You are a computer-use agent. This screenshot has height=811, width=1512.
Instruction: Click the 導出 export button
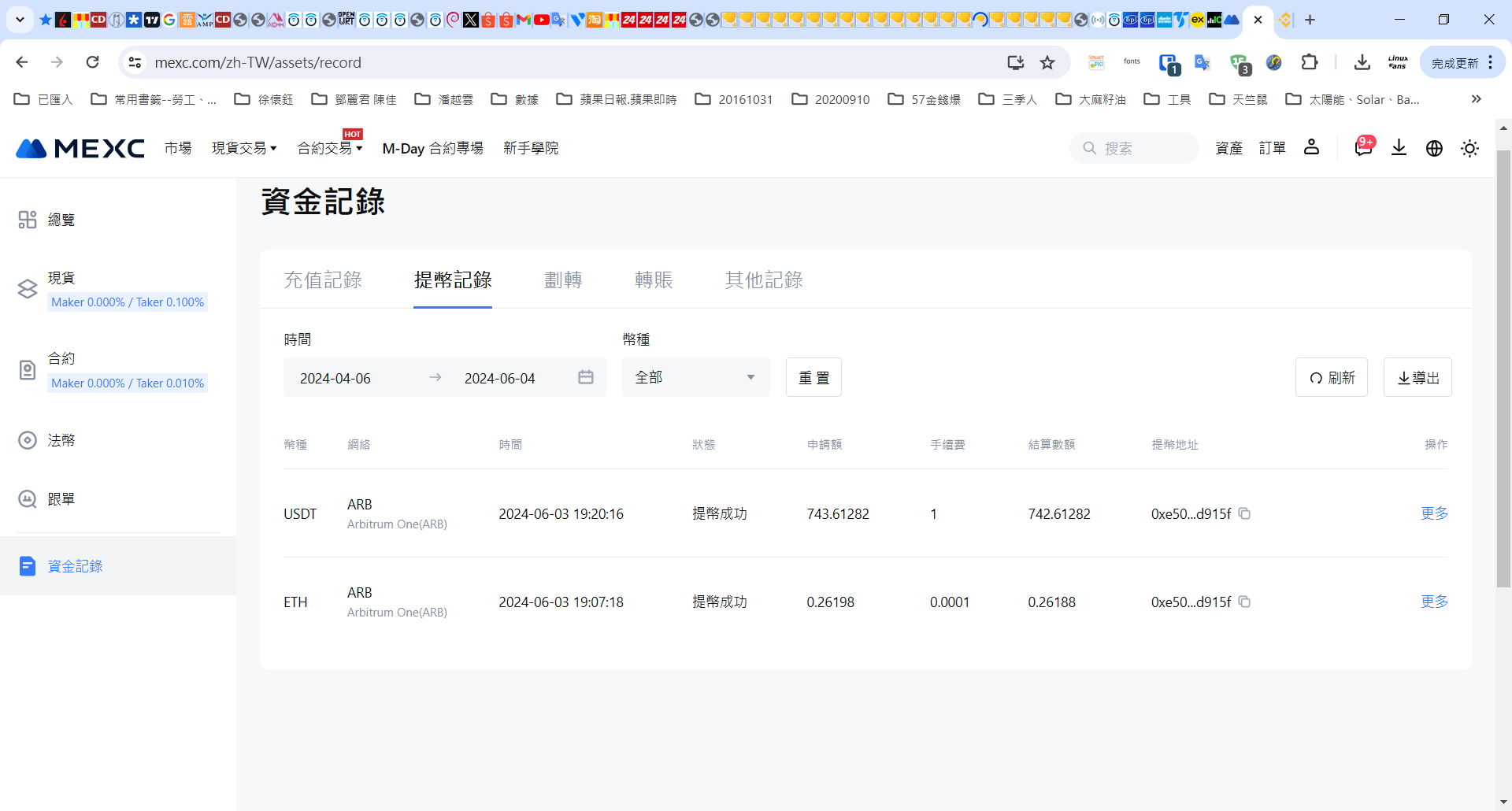1417,377
